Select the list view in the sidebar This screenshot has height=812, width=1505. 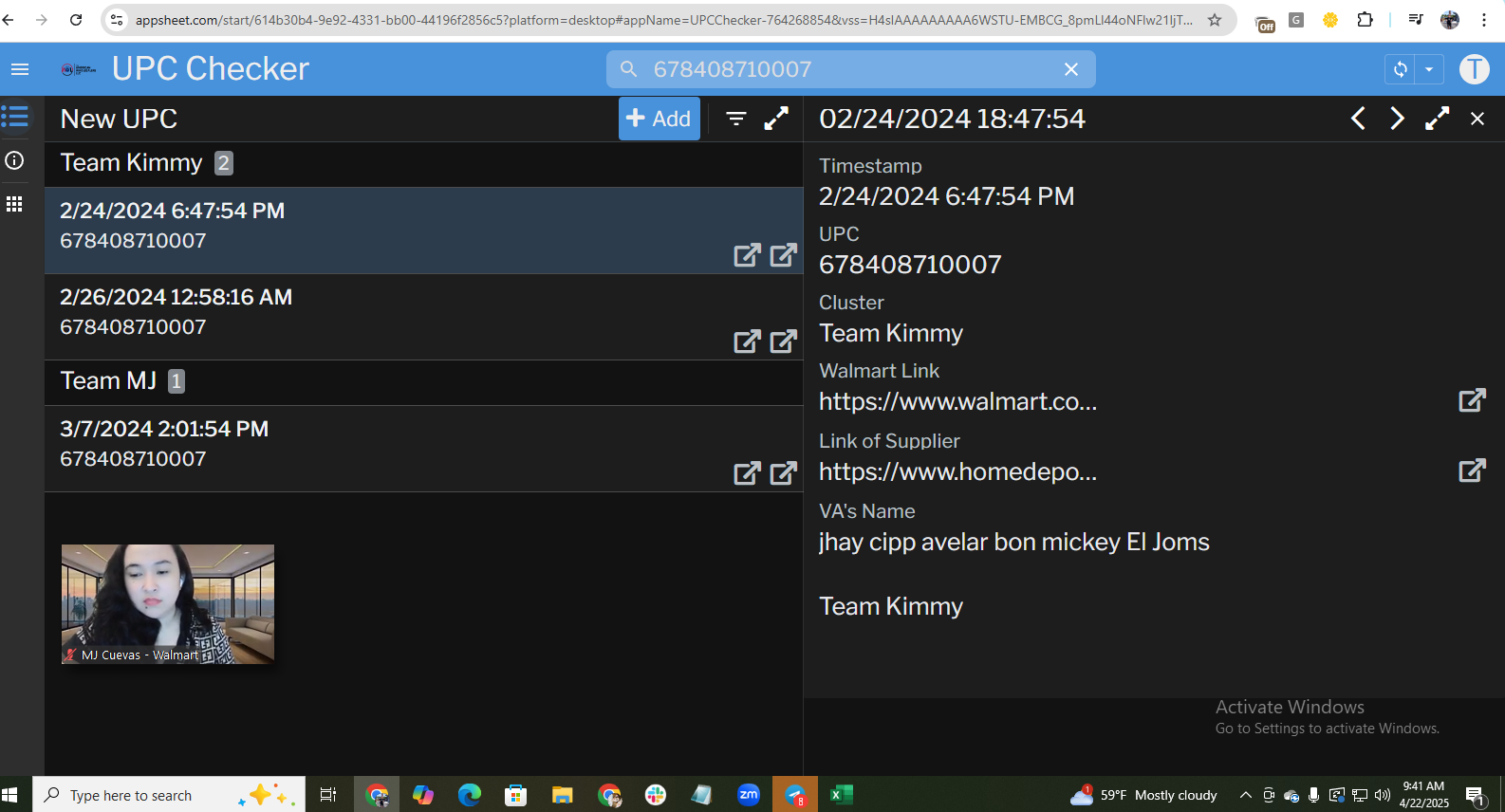(15, 117)
